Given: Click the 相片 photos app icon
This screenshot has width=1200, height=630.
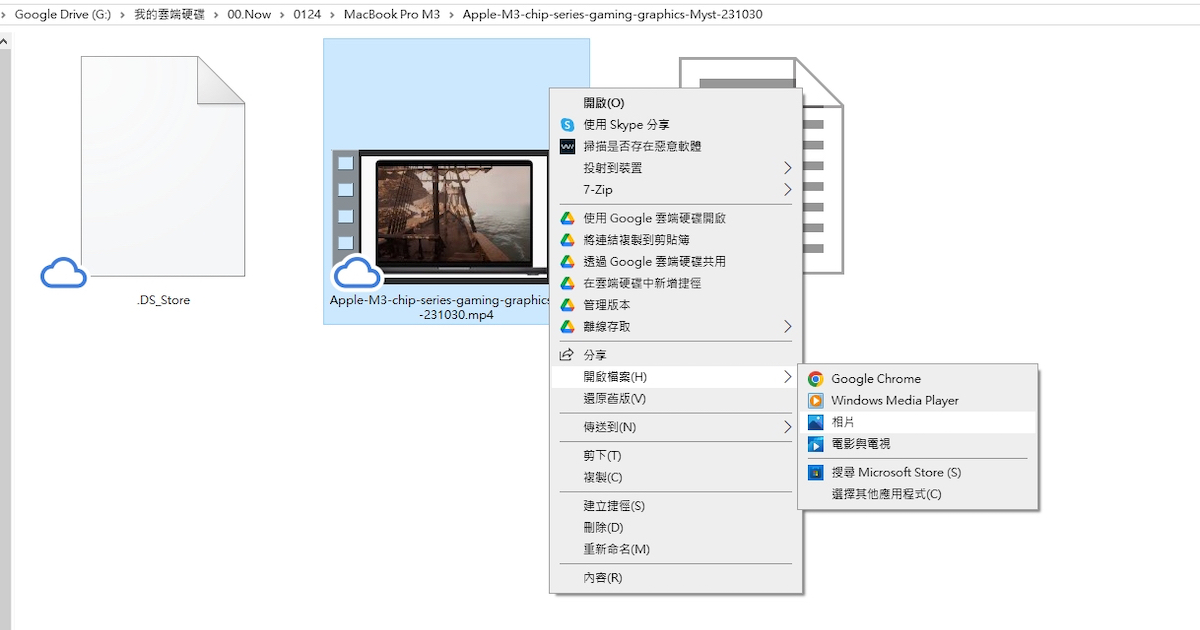Looking at the screenshot, I should pos(816,423).
